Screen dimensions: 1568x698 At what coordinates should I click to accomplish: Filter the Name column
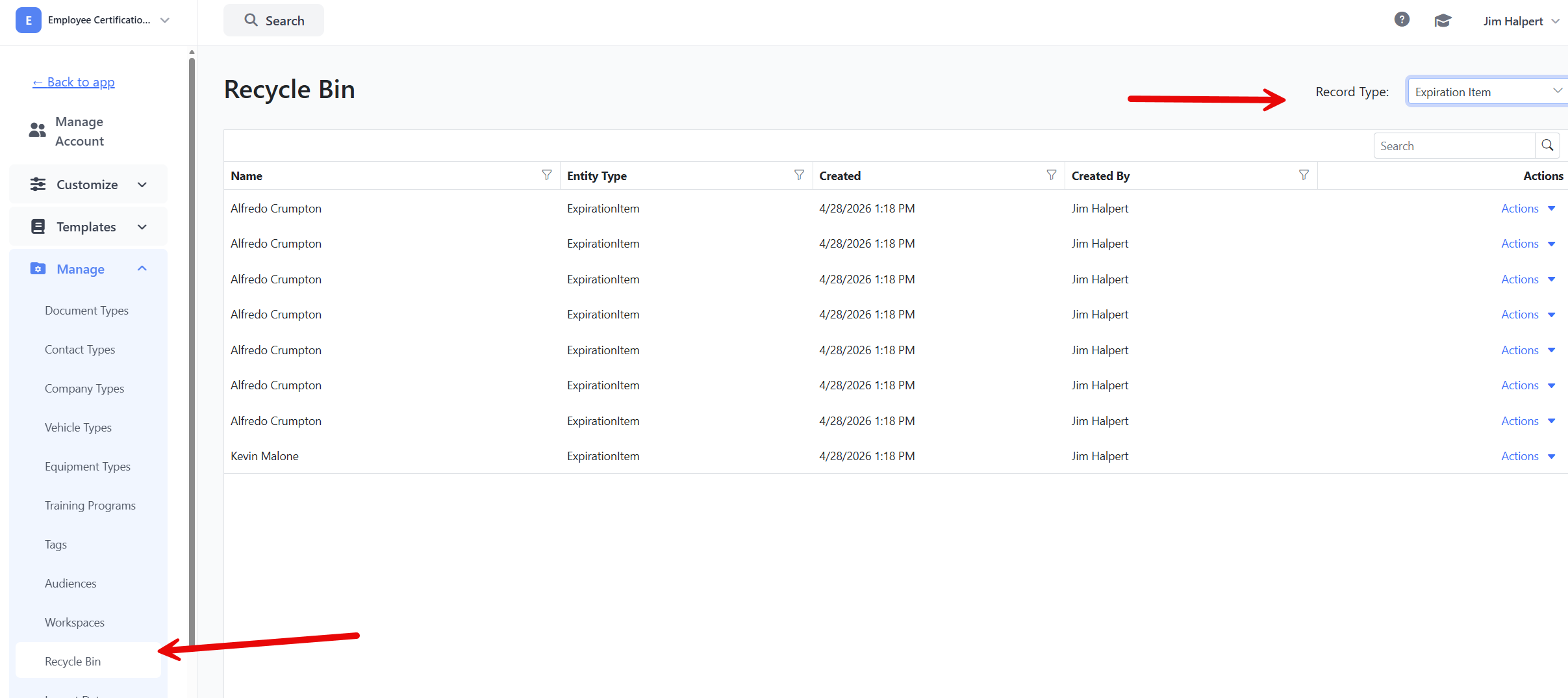[x=547, y=175]
